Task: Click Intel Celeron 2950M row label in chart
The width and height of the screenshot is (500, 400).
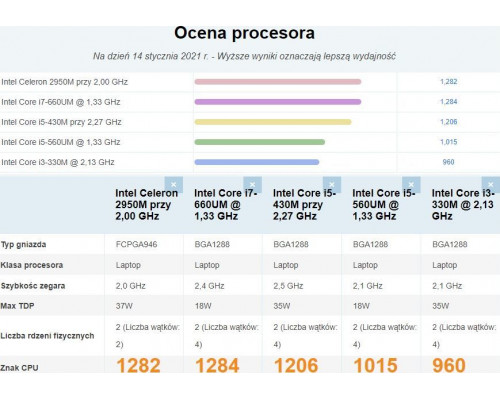Action: click(x=65, y=82)
